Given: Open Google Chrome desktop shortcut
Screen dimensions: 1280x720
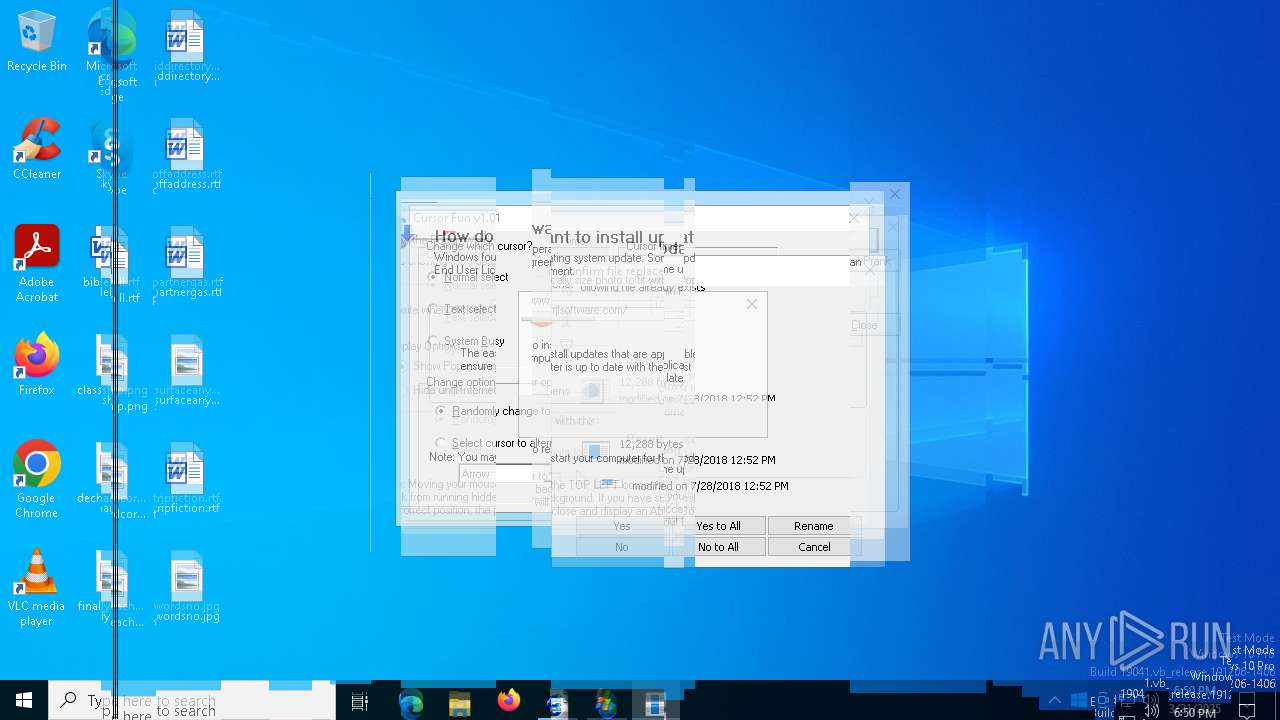Looking at the screenshot, I should pos(37,480).
